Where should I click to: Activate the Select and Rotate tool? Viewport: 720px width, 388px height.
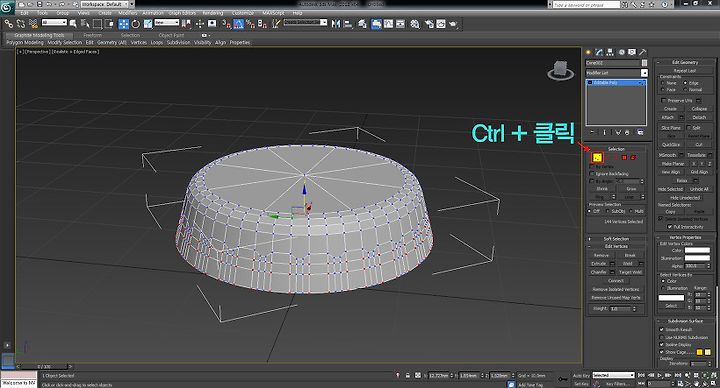pos(135,23)
